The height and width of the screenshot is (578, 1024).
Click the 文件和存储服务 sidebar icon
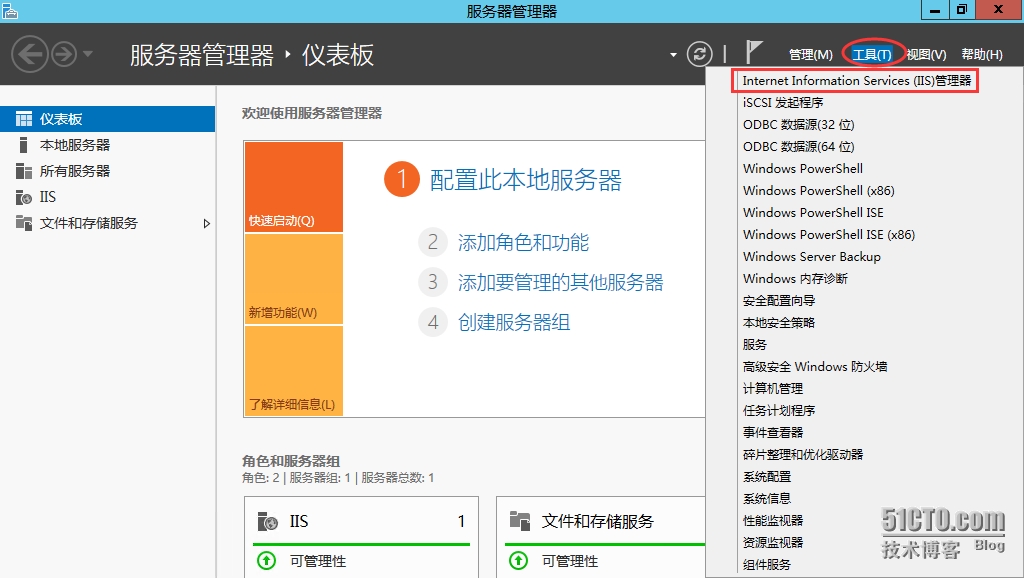[24, 223]
